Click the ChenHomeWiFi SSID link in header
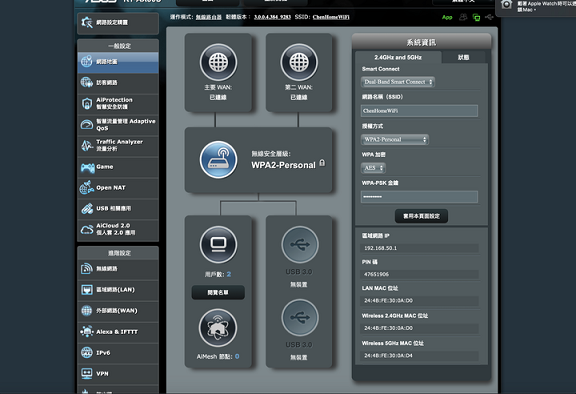 [x=331, y=17]
